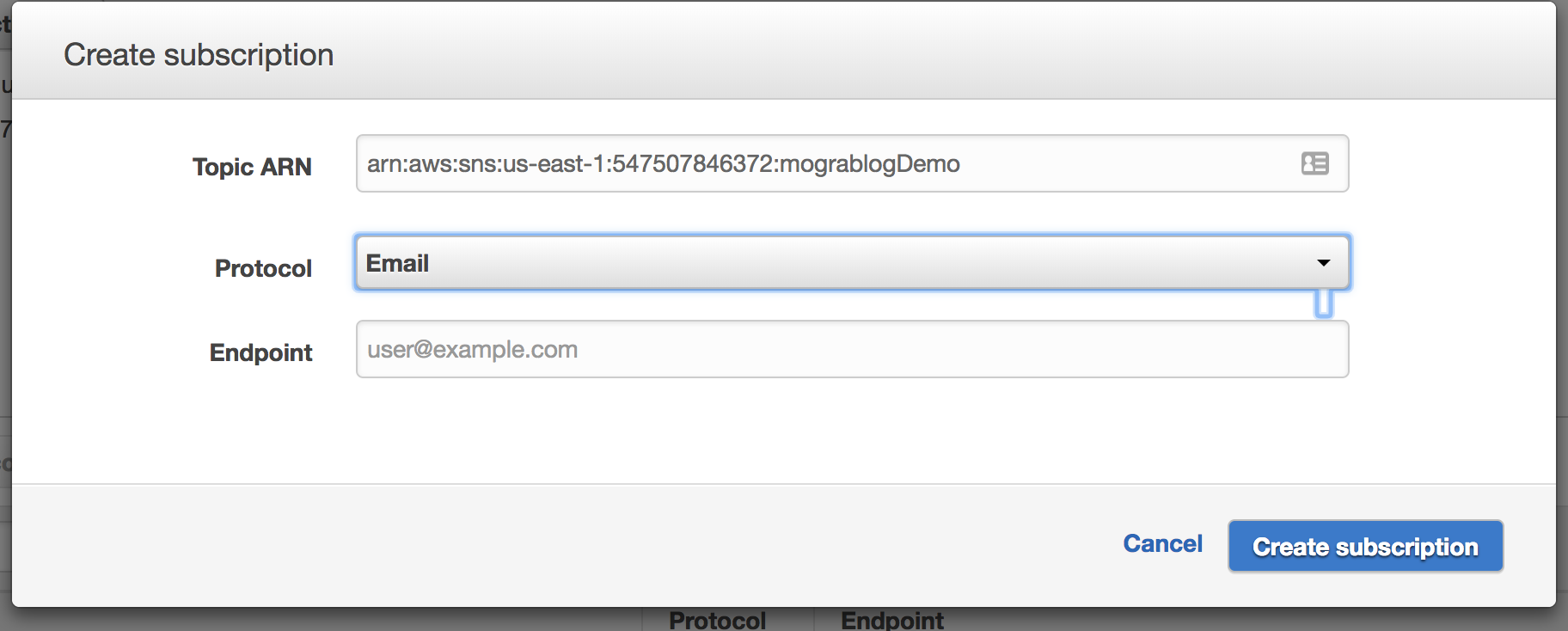Screen dimensions: 1568x631
Task: Click the Endpoint column header behind the dialog
Action: click(x=891, y=620)
